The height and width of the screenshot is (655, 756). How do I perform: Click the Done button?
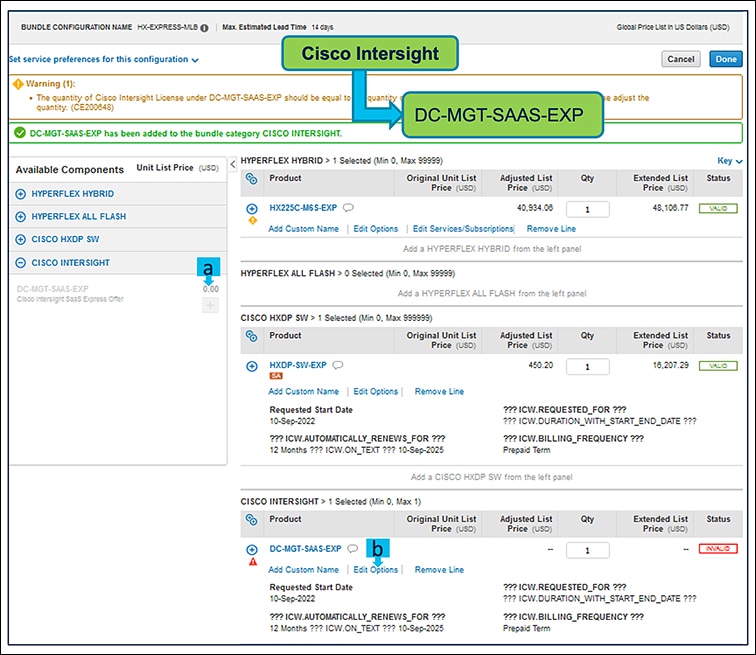[x=726, y=59]
